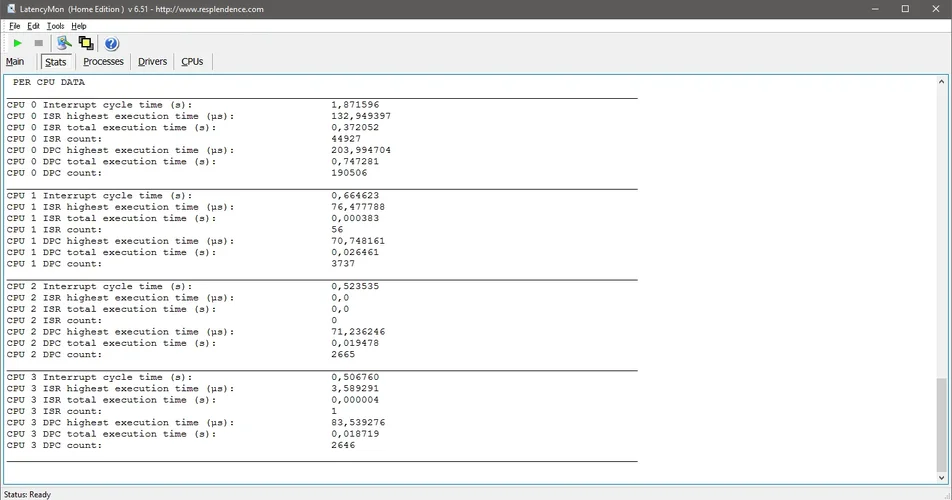The width and height of the screenshot is (952, 500).
Task: Click CPU 2 DPC total execution time 0,019478
Action: (355, 343)
